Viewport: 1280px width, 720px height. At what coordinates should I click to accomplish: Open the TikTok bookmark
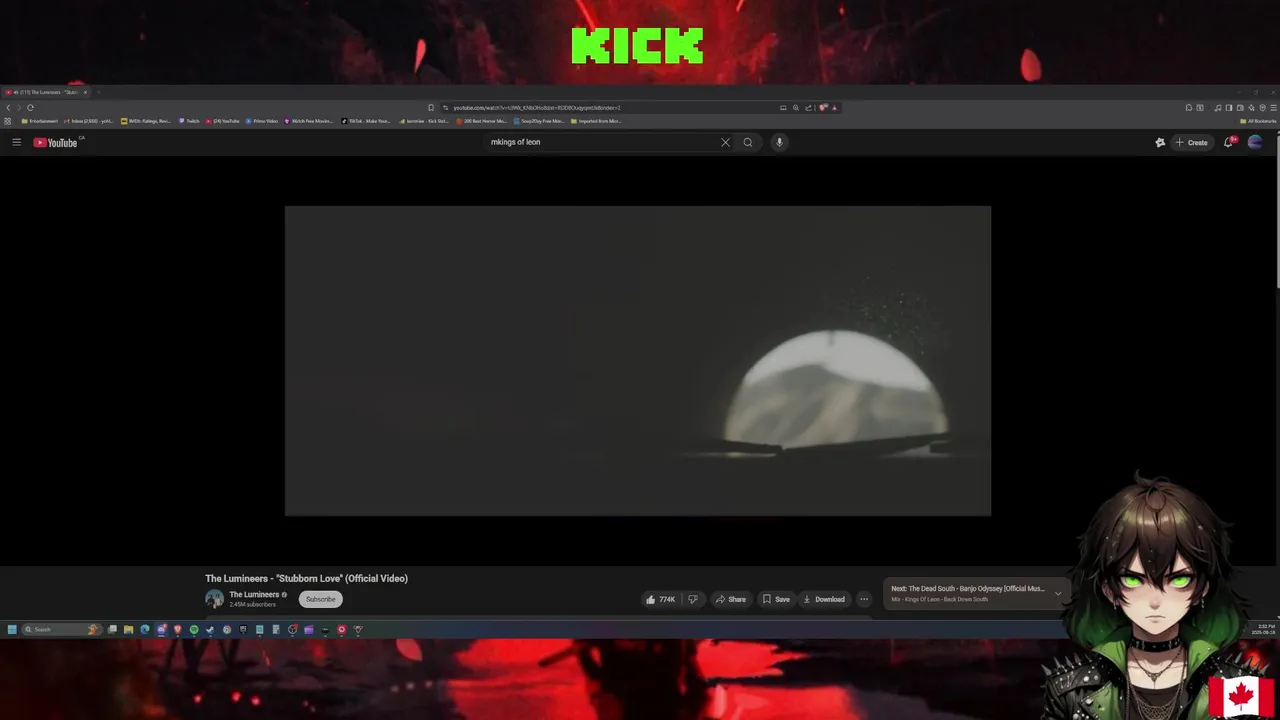click(x=366, y=121)
